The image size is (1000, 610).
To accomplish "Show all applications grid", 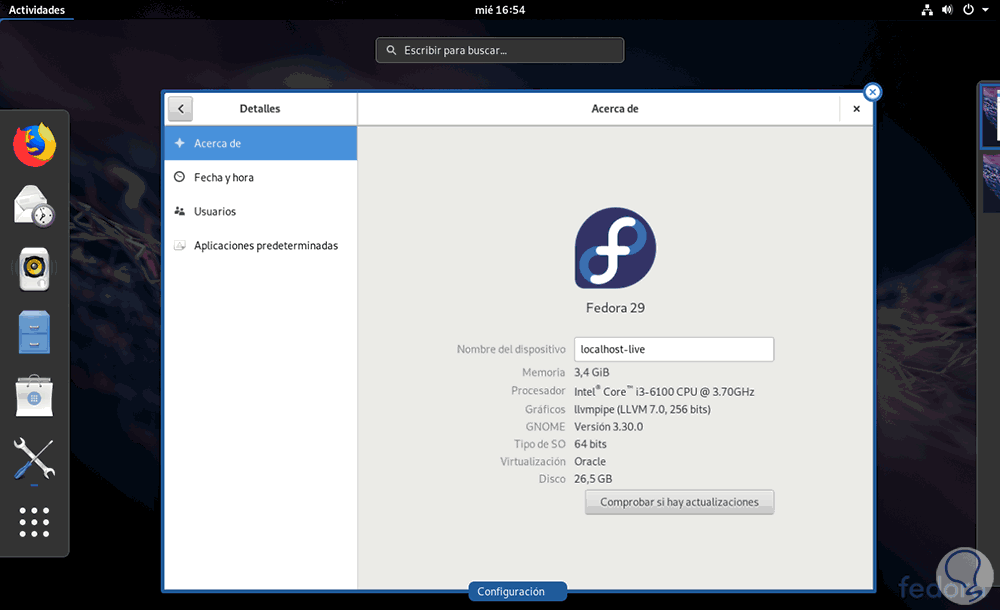I will tap(34, 522).
